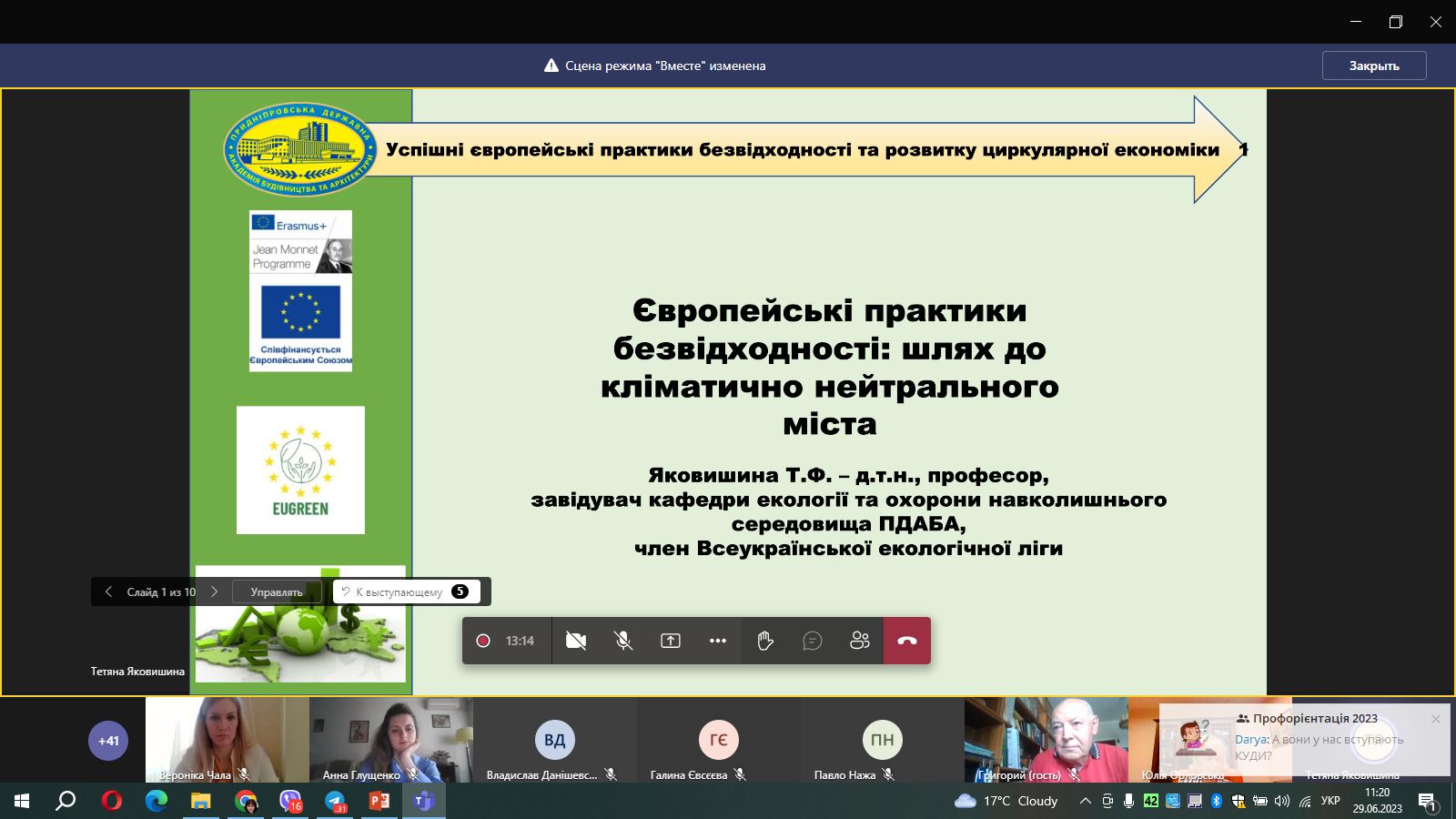Open the Windows Start menu
The image size is (1456, 819).
tap(20, 803)
